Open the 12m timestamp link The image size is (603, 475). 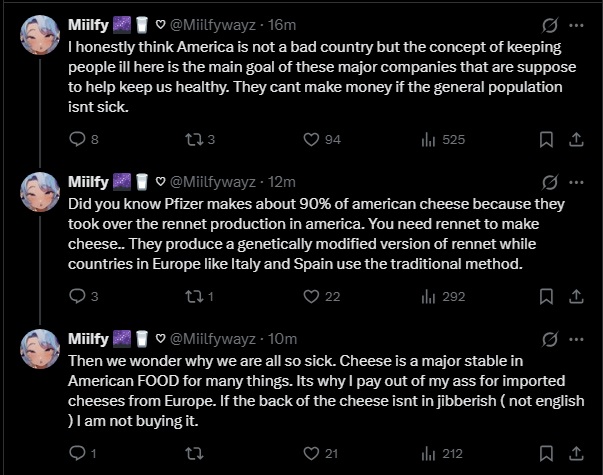(x=282, y=182)
